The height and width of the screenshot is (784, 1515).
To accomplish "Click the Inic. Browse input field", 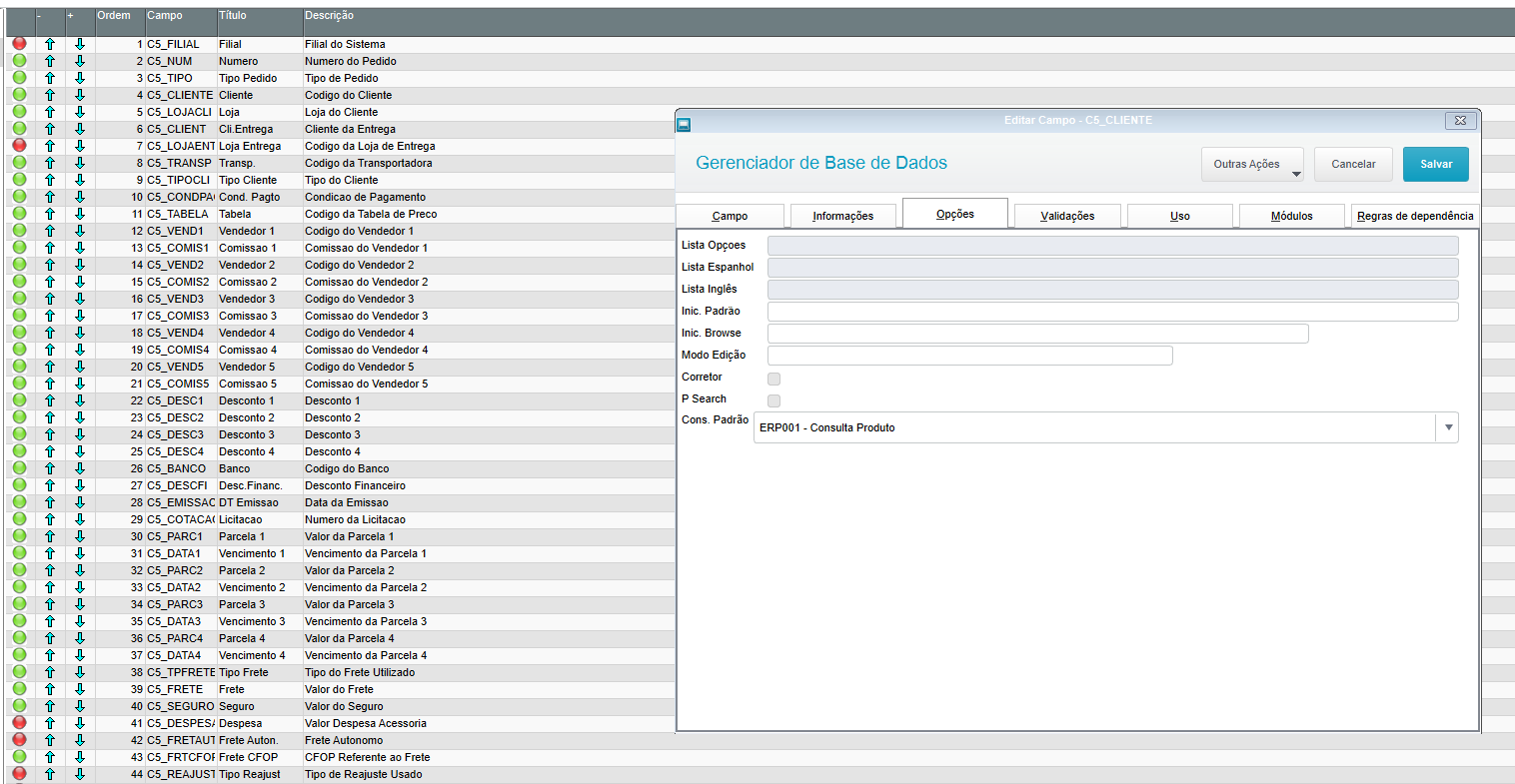I will click(1037, 334).
